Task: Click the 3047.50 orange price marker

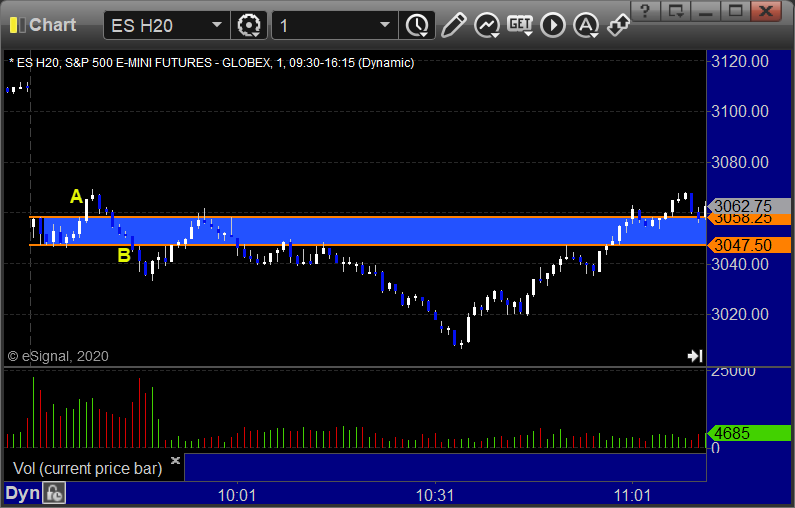Action: pyautogui.click(x=749, y=245)
